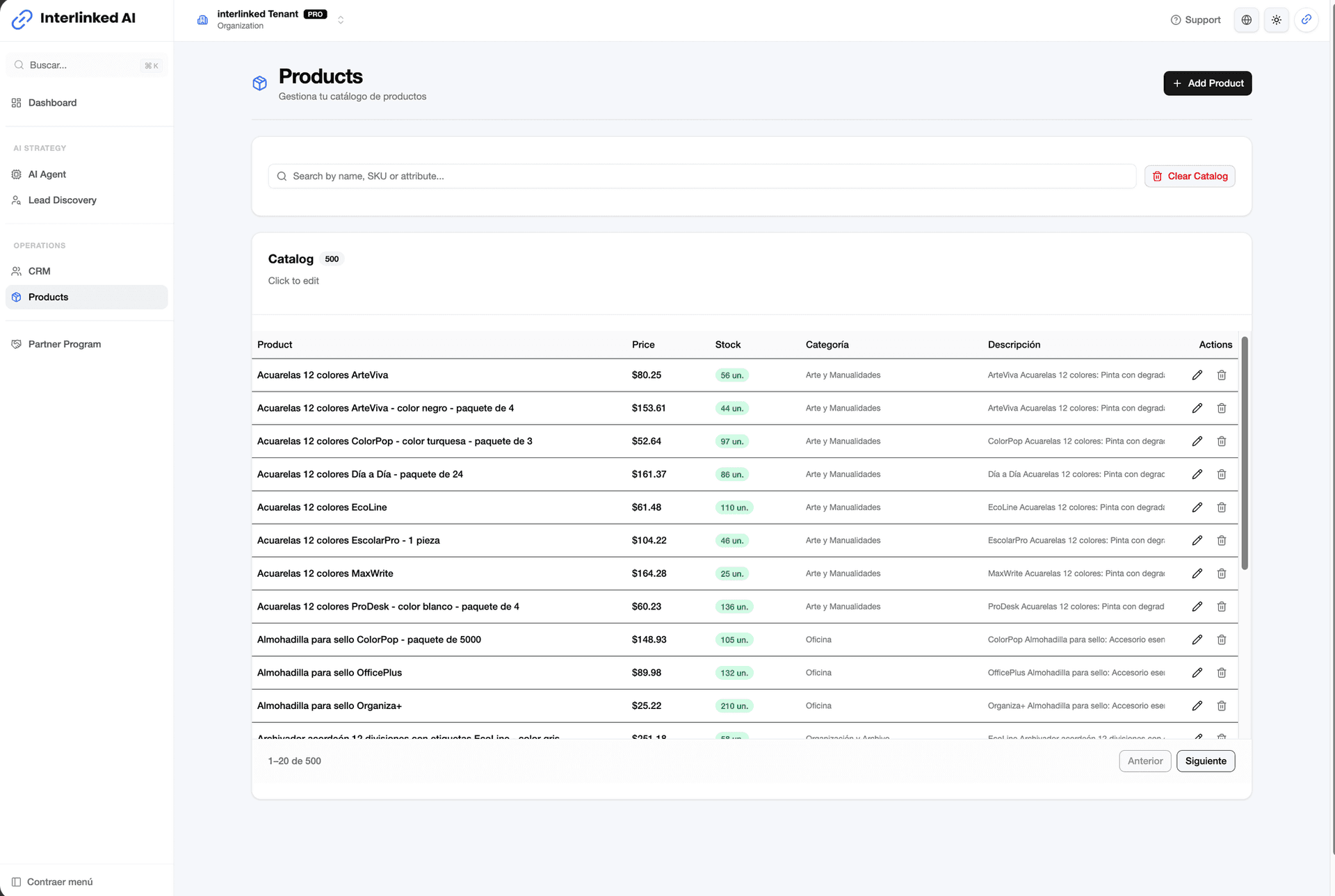Open Support link in header
1335x896 pixels.
(1196, 20)
